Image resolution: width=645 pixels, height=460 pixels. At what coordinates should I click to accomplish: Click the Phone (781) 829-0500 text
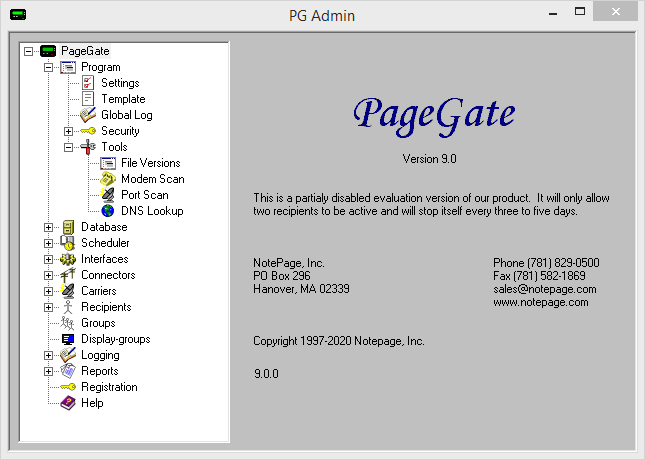[x=546, y=263]
